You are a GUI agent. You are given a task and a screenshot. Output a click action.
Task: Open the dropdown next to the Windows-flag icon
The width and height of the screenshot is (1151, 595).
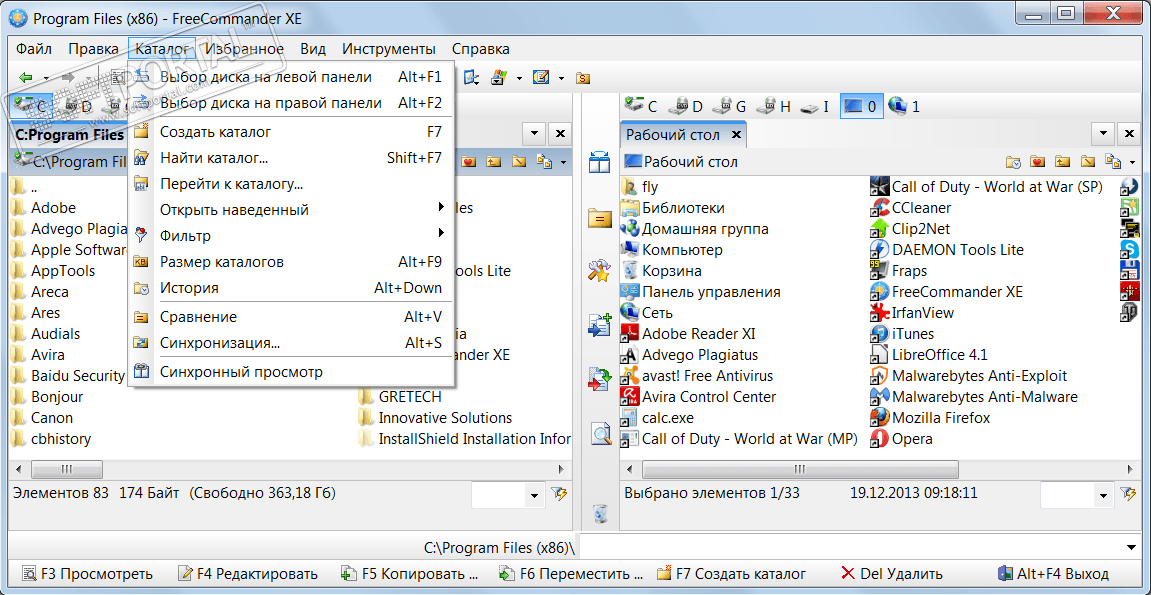519,78
